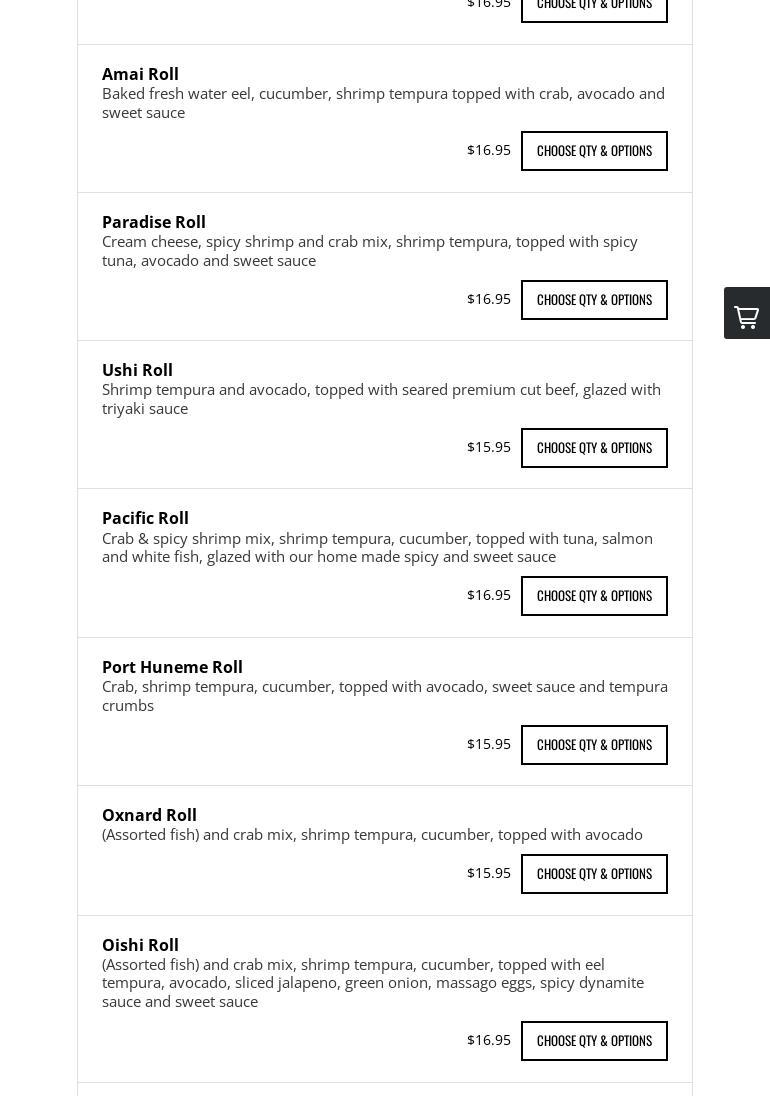
Task: Click the Port Hueneme Roll heading
Action: pyautogui.click(x=172, y=667)
